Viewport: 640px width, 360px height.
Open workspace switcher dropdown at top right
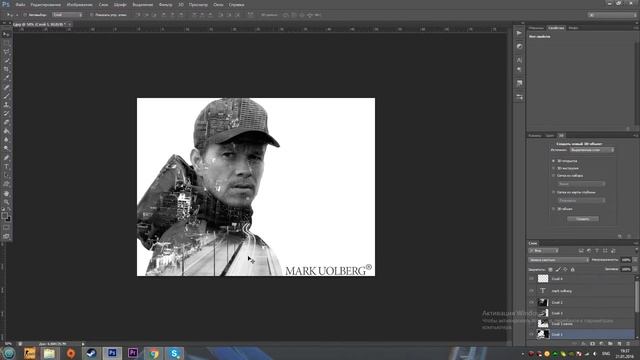click(612, 15)
